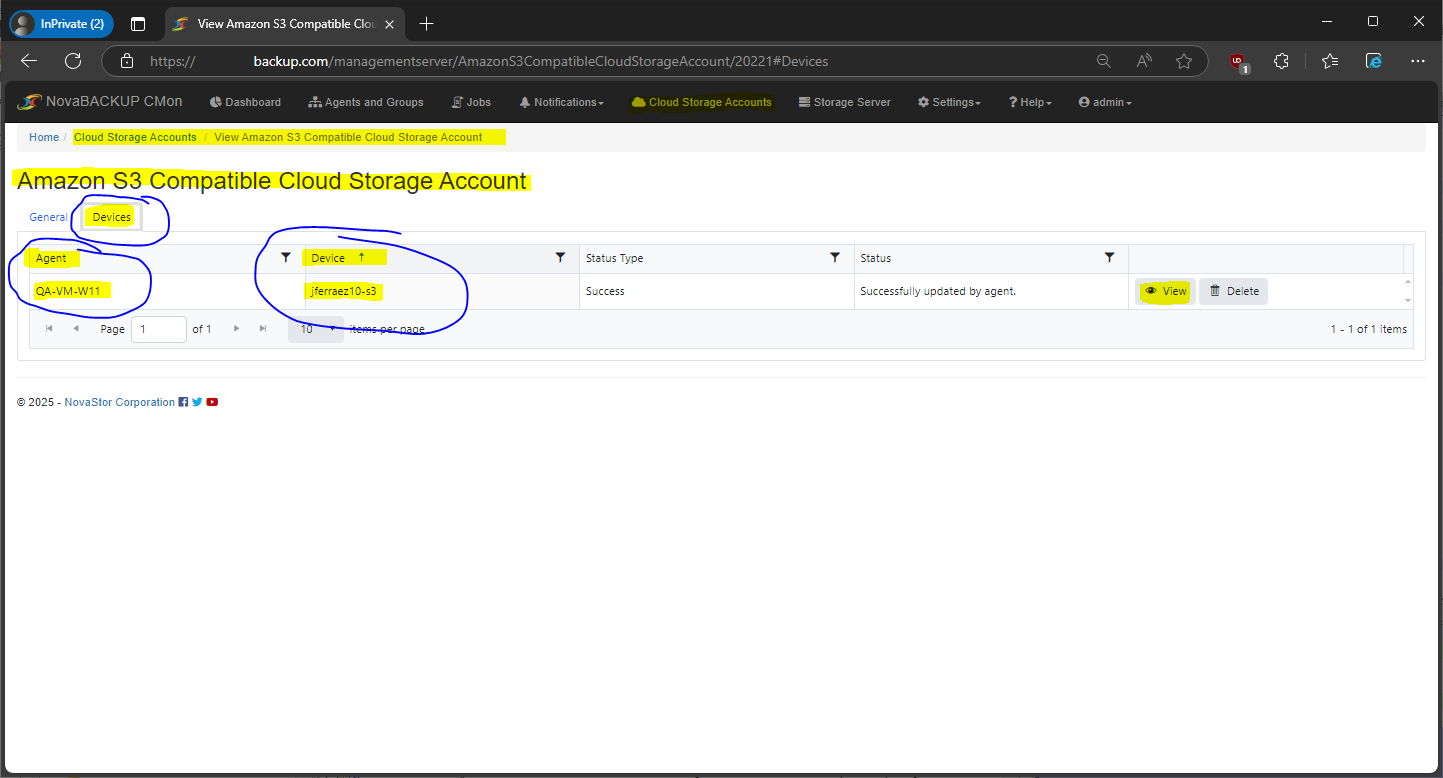This screenshot has height=778, width=1443.
Task: Expand the Notifications dropdown
Action: [x=561, y=102]
